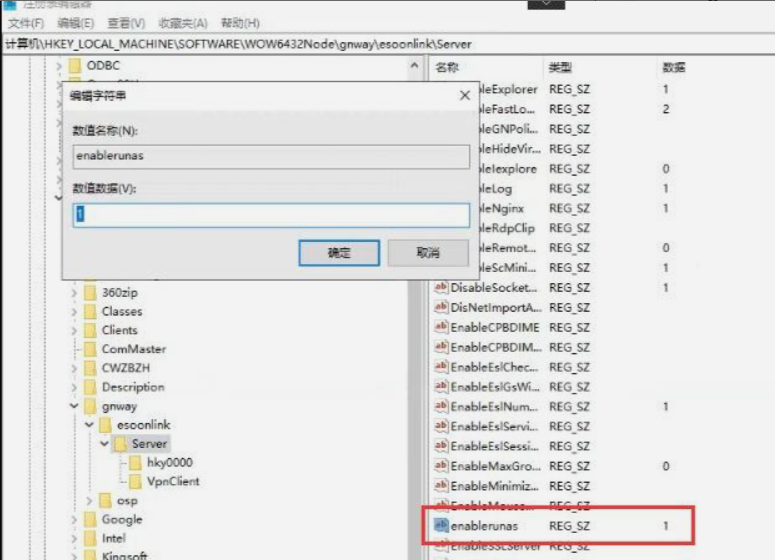Close the edit string dialog

click(464, 95)
